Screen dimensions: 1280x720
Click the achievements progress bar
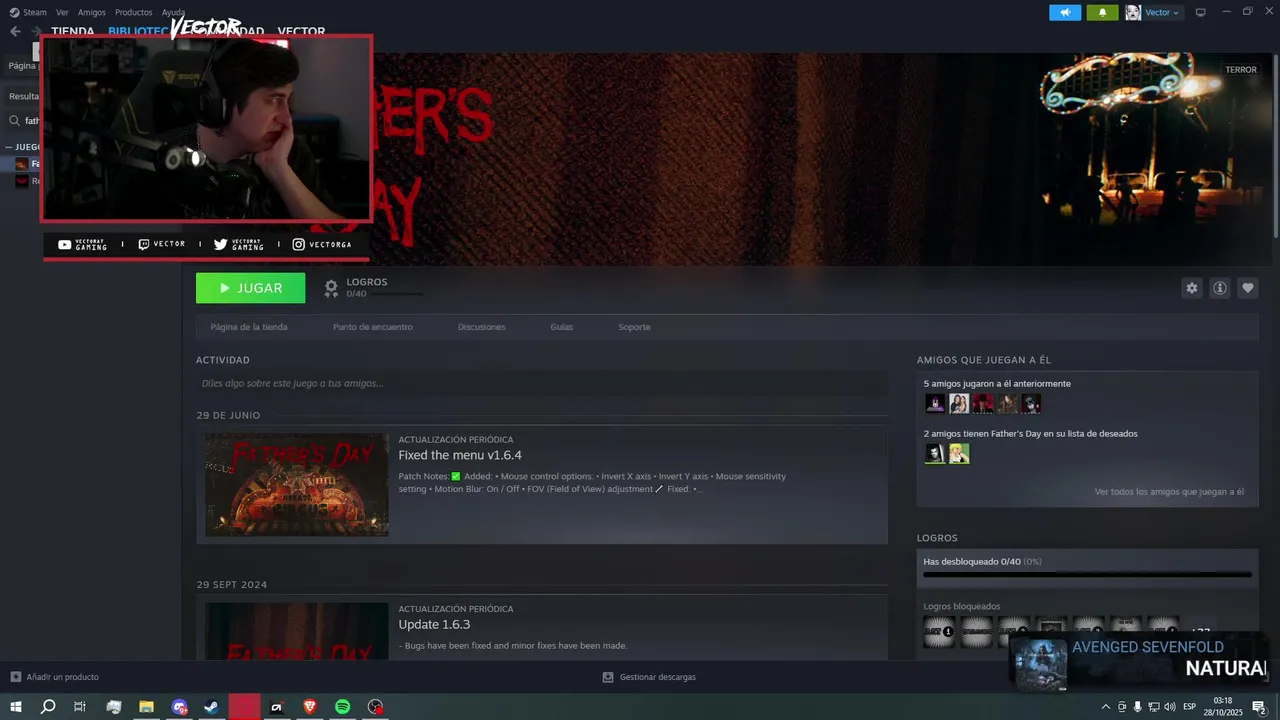click(x=1087, y=574)
